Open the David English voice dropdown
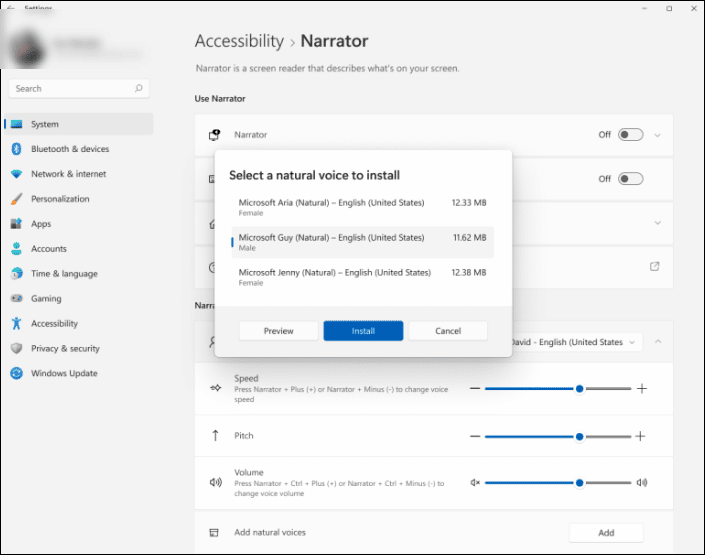The height and width of the screenshot is (555, 705). (x=576, y=342)
